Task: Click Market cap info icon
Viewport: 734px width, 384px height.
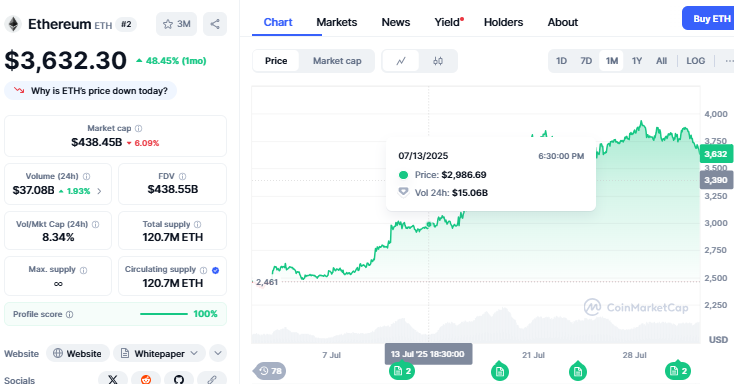Action: [139, 128]
